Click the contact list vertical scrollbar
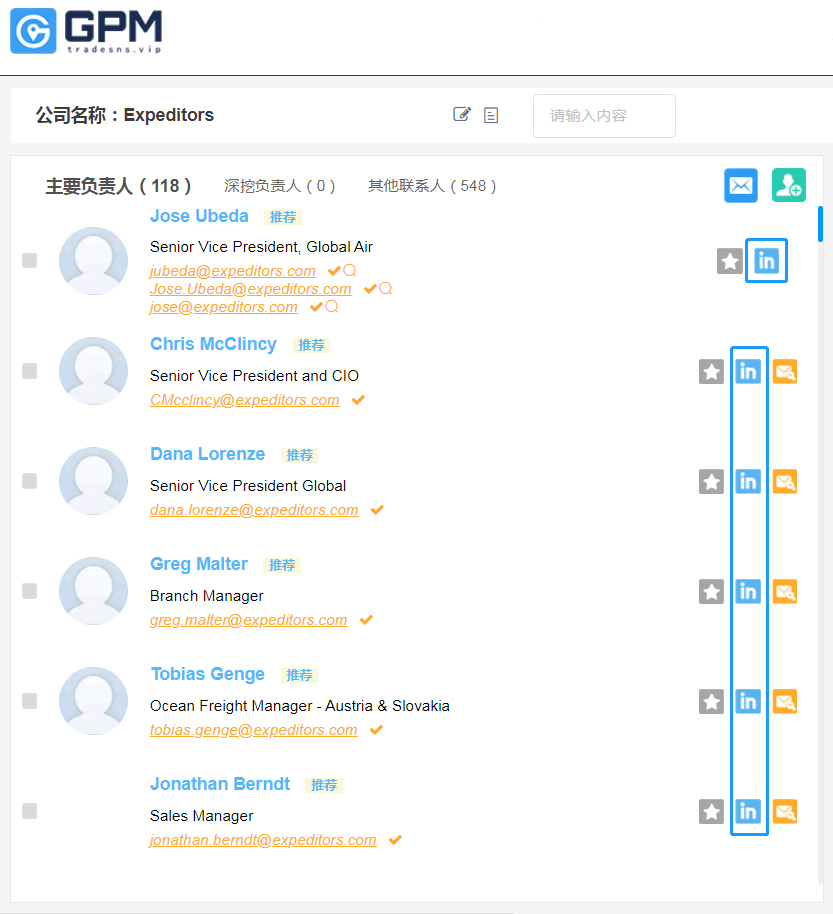This screenshot has height=914, width=833. 820,224
